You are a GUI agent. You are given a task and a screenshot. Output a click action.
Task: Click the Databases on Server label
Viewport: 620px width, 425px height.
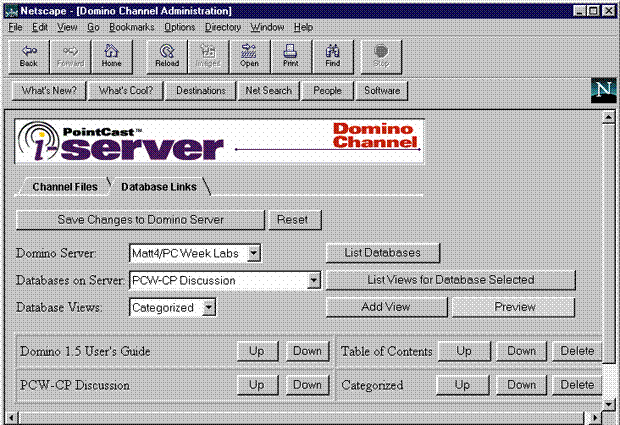tap(70, 280)
